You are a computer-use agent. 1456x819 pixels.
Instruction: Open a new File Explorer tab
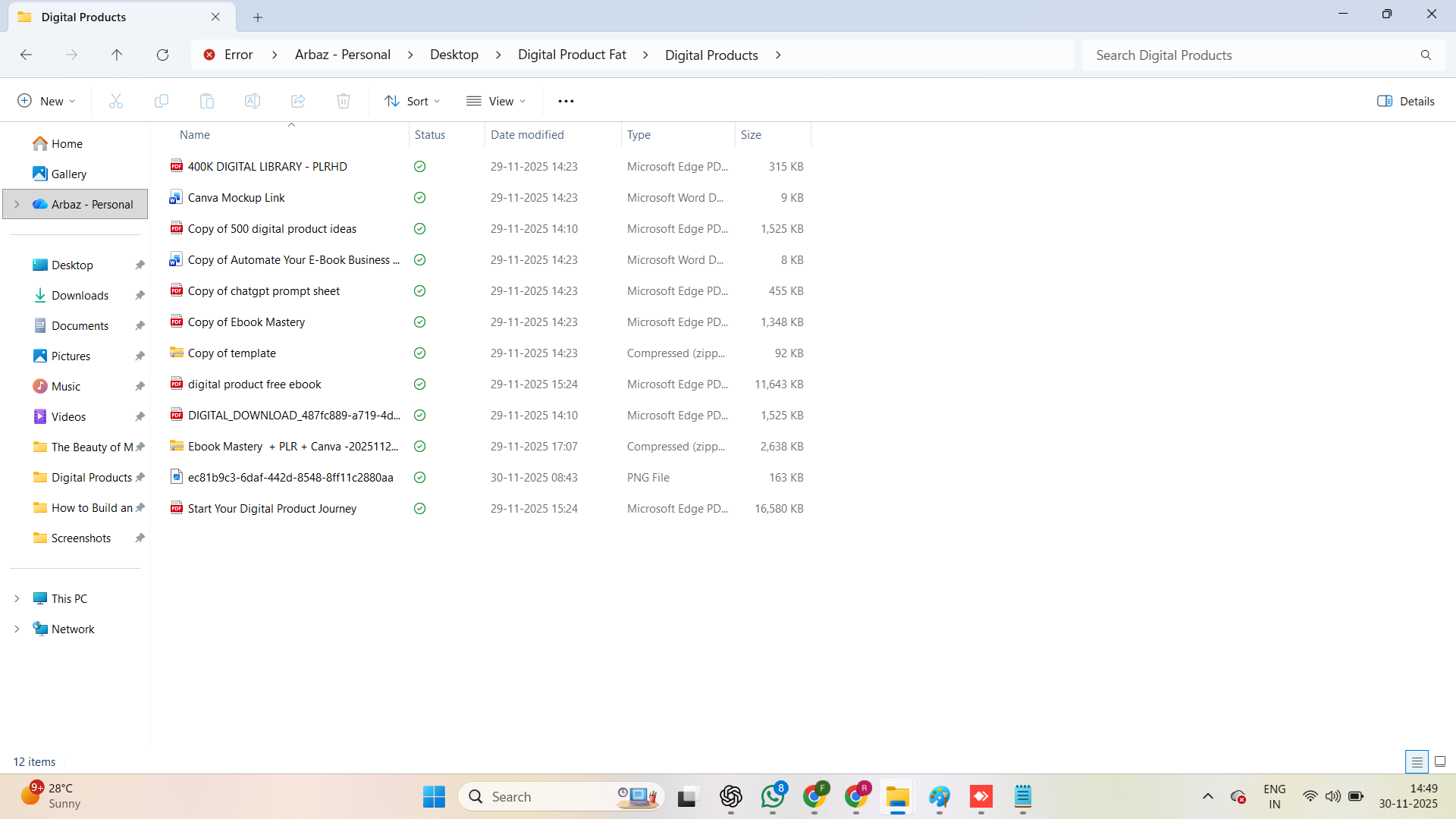tap(258, 17)
